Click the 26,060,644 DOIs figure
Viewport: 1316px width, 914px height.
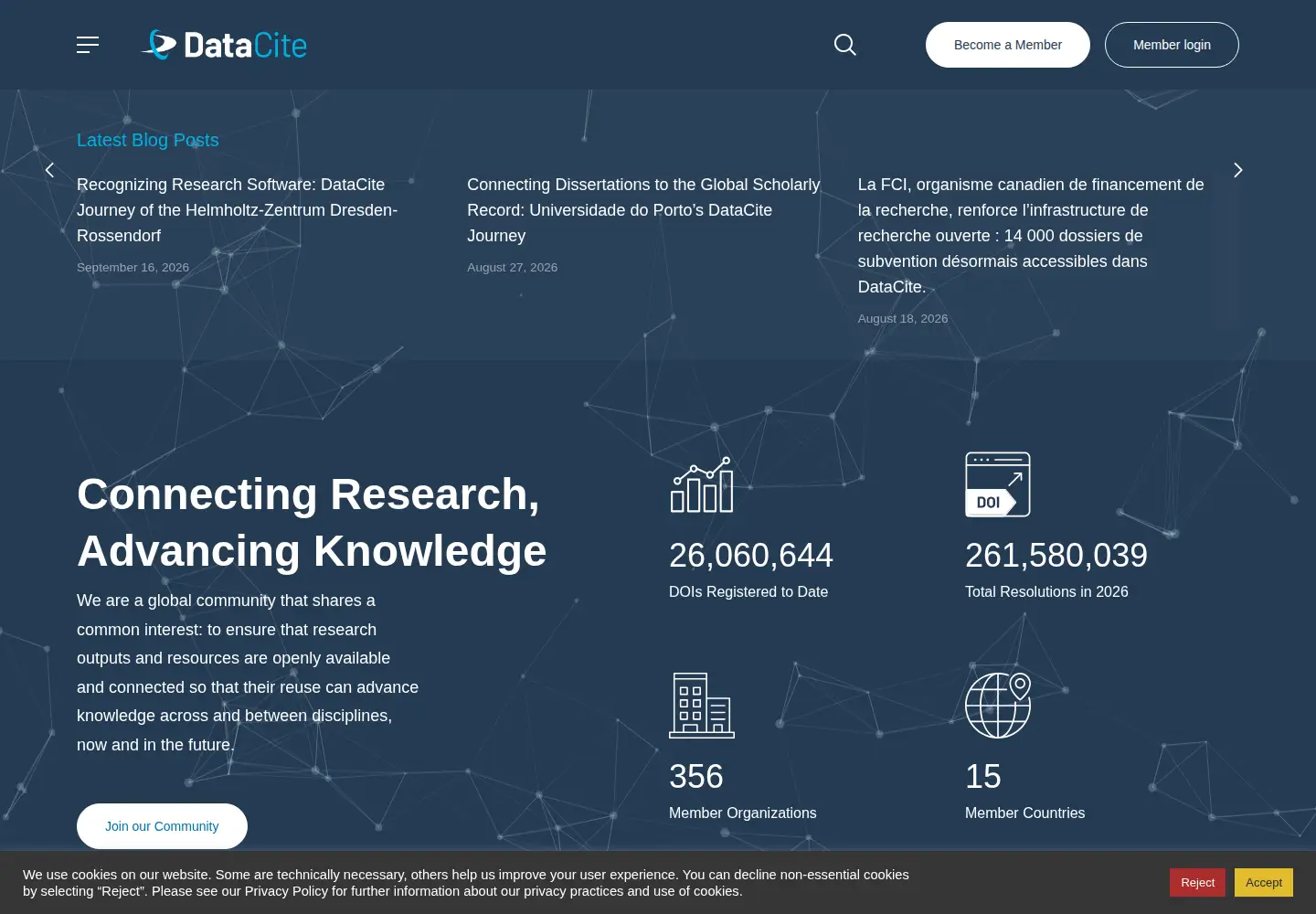[751, 556]
